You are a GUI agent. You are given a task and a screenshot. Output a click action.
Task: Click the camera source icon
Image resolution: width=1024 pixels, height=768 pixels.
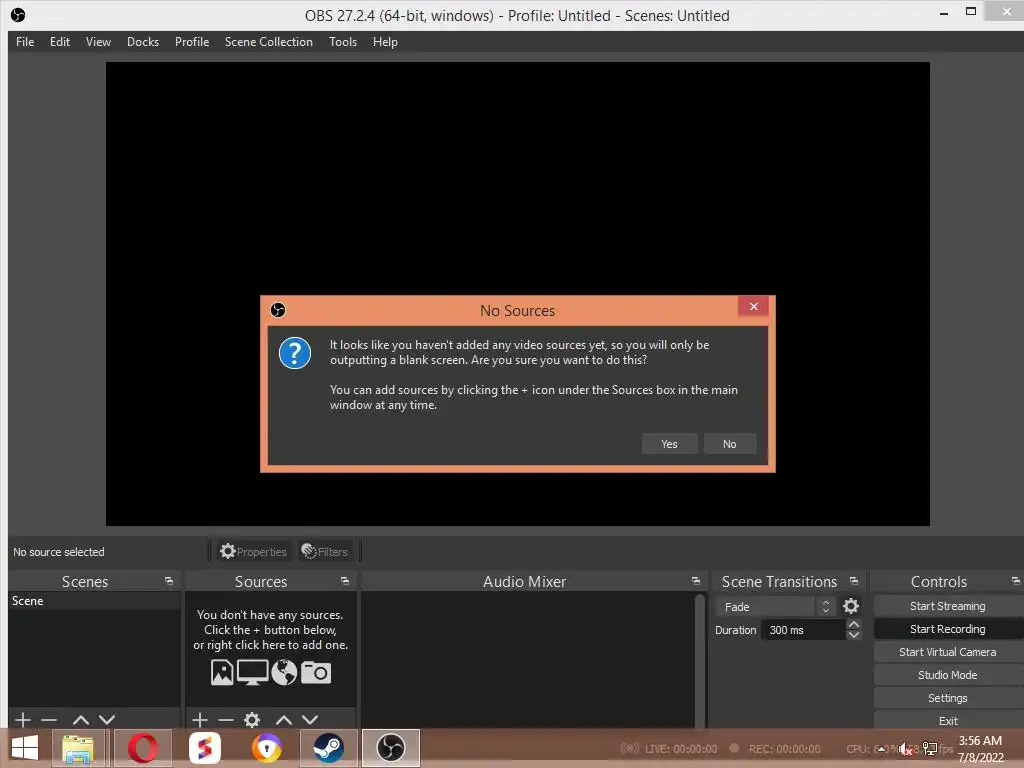pyautogui.click(x=316, y=673)
